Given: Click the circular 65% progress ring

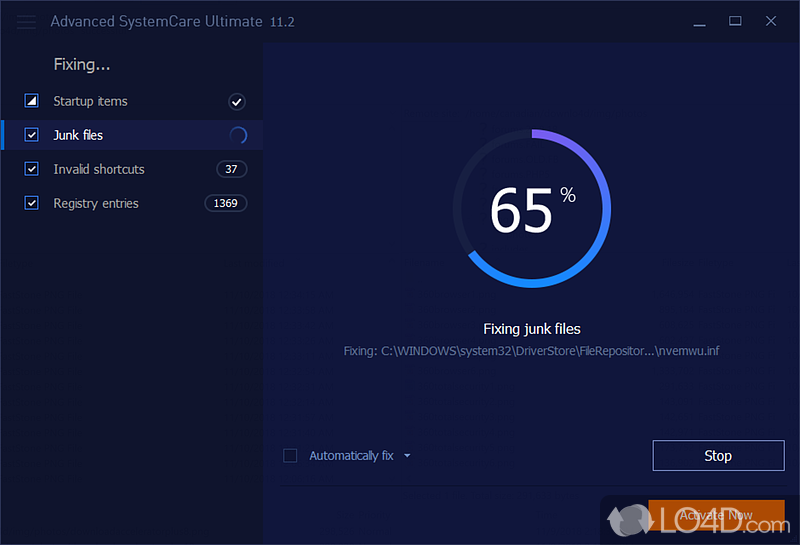Looking at the screenshot, I should 531,209.
